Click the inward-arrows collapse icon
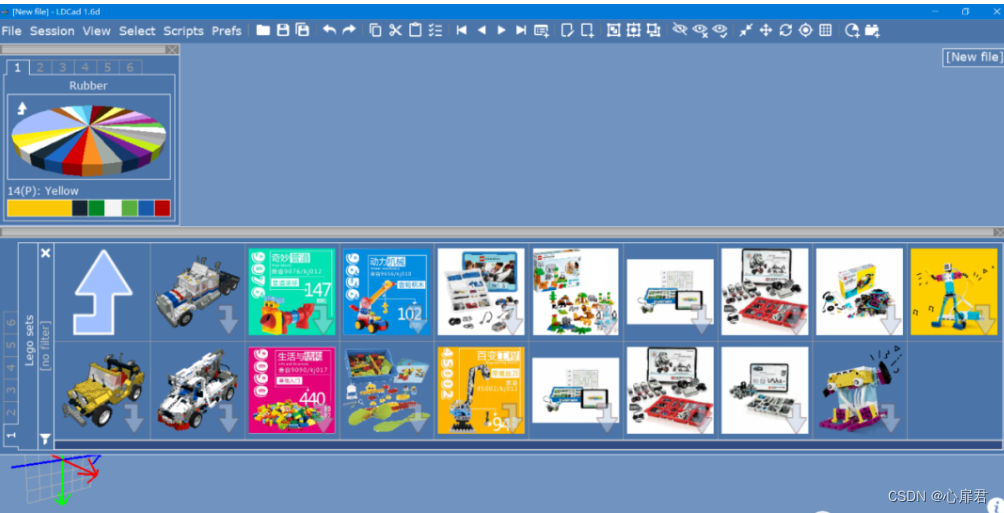1004x513 pixels. pos(745,30)
